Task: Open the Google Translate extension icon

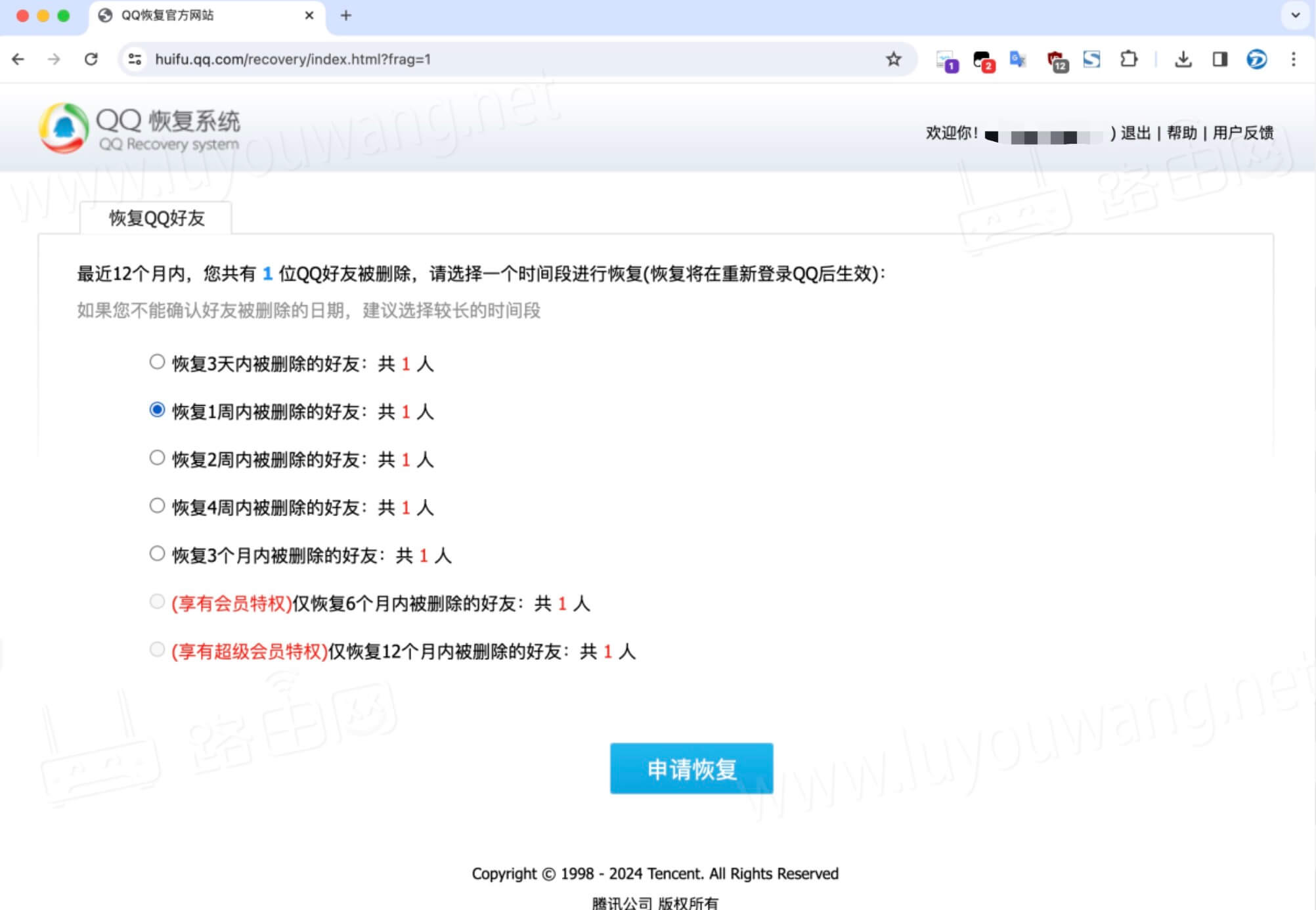Action: (1017, 59)
